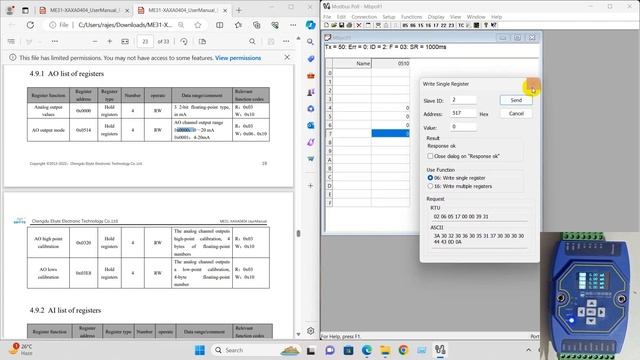Click PDF zoom in plus button
This screenshot has height=360, width=640.
pos(109,42)
